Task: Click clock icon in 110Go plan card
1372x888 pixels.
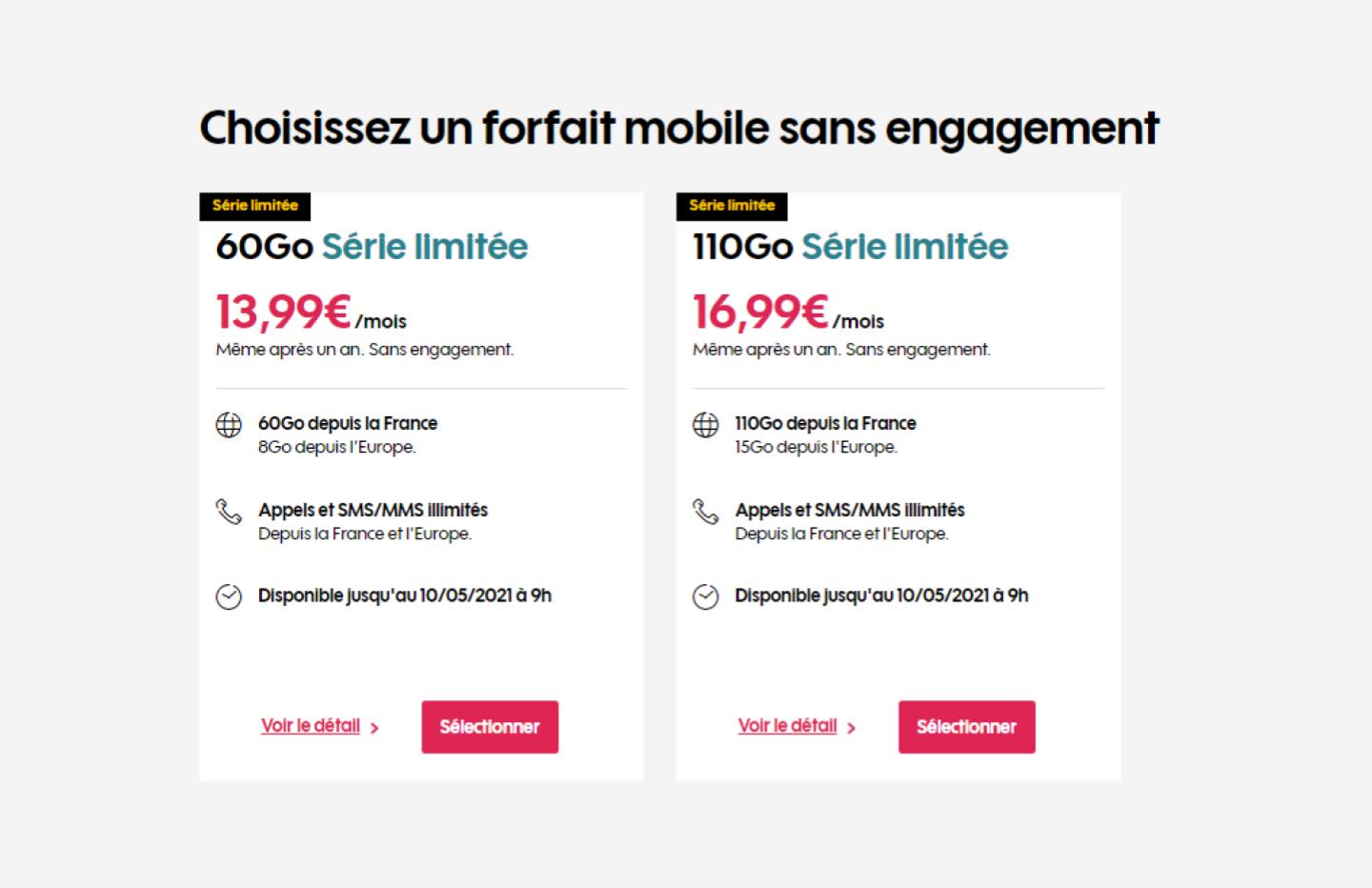Action: pos(705,597)
